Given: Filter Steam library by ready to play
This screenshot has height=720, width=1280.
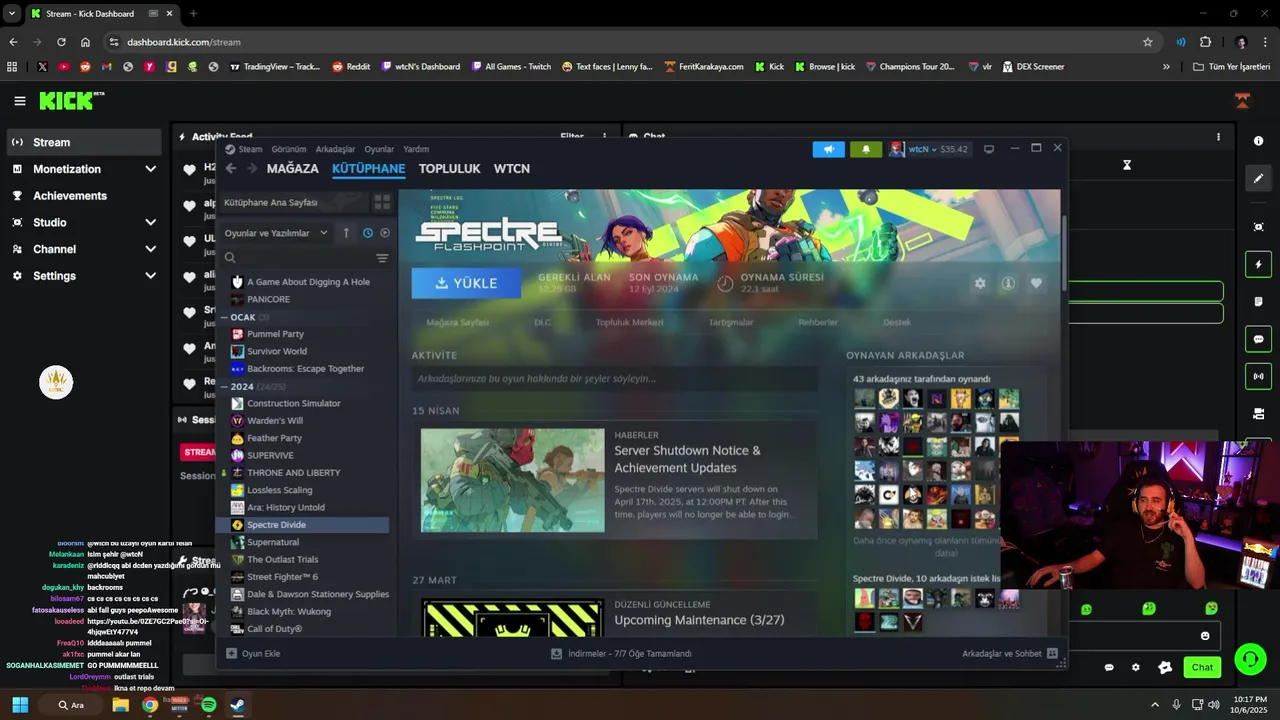Looking at the screenshot, I should [385, 233].
